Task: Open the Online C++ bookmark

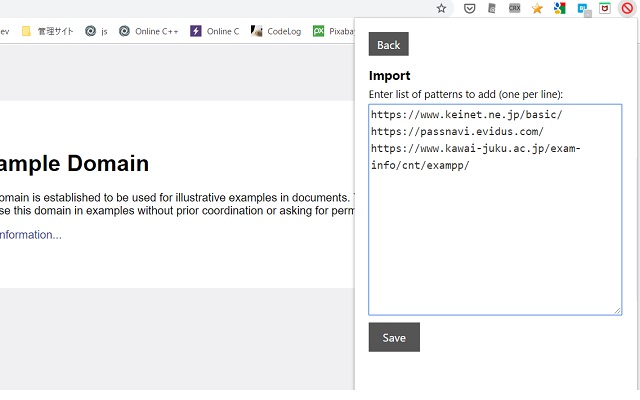Action: pos(148,31)
